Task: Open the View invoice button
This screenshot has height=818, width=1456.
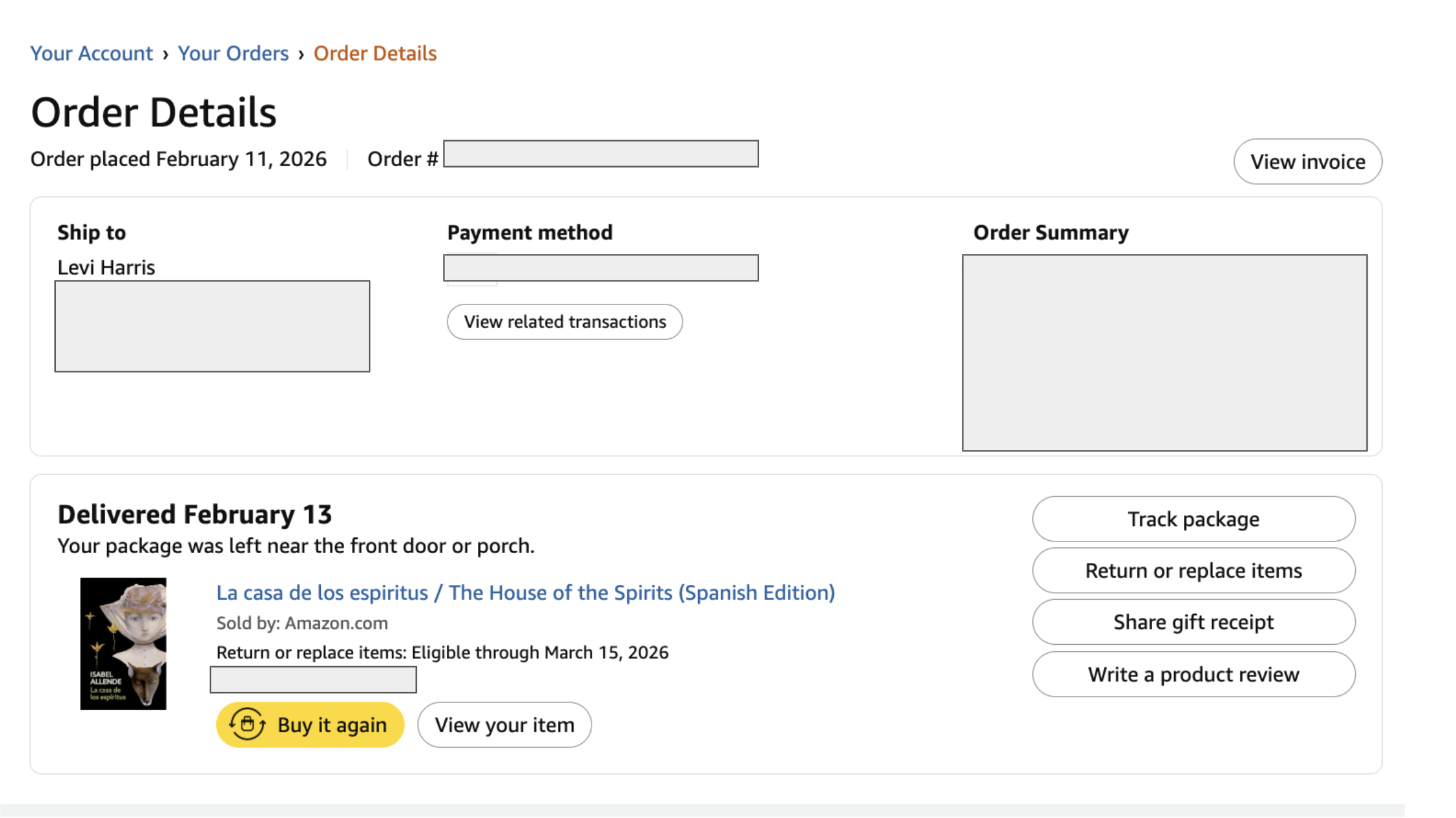Action: pos(1307,161)
